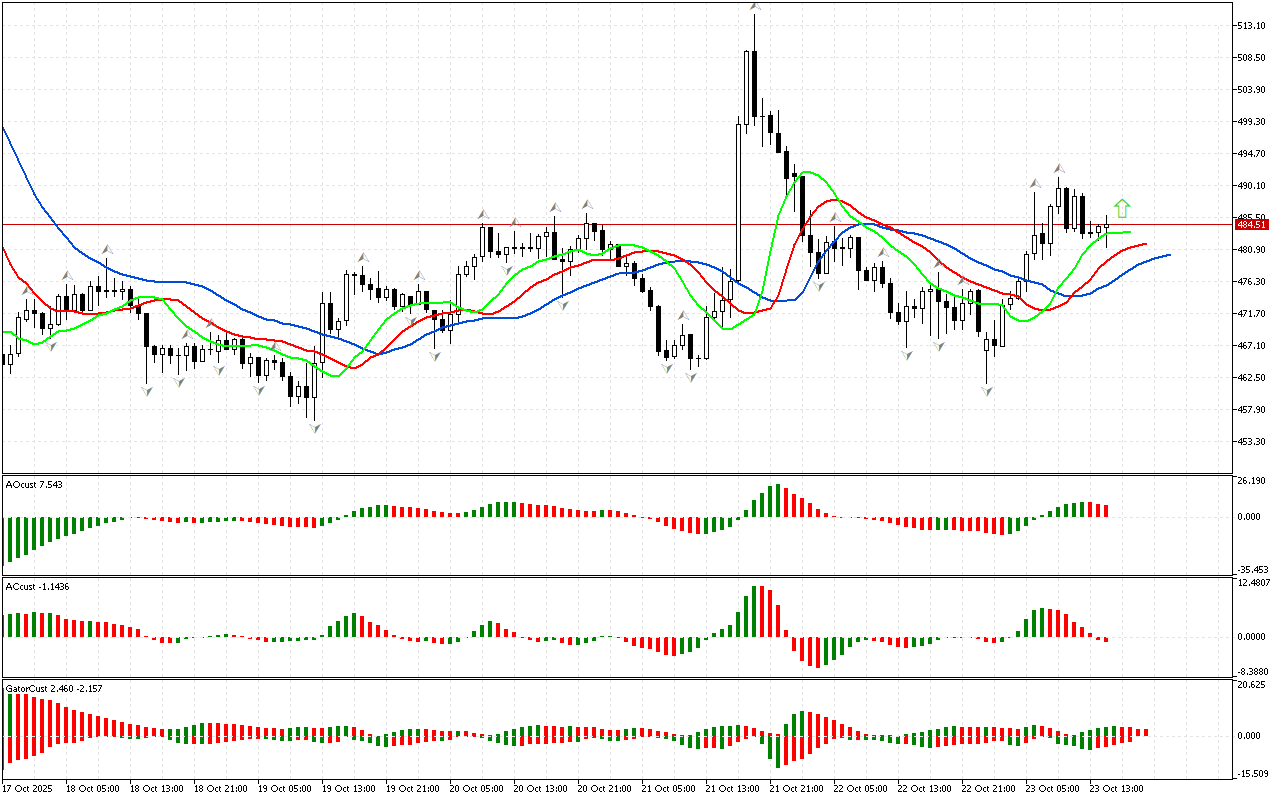Click the 513.10 price scale label

[1251, 26]
